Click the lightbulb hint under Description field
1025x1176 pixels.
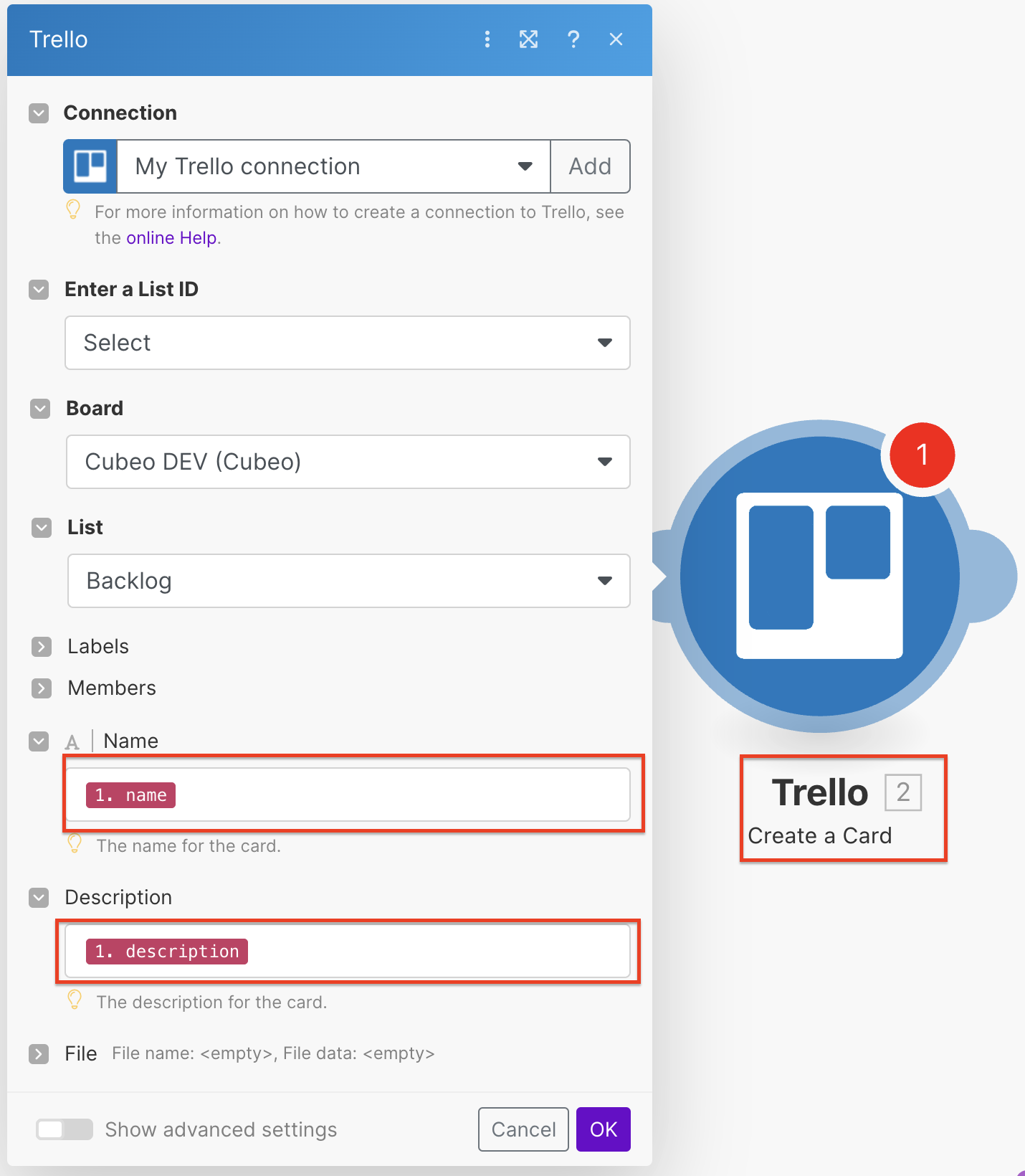tap(75, 1000)
